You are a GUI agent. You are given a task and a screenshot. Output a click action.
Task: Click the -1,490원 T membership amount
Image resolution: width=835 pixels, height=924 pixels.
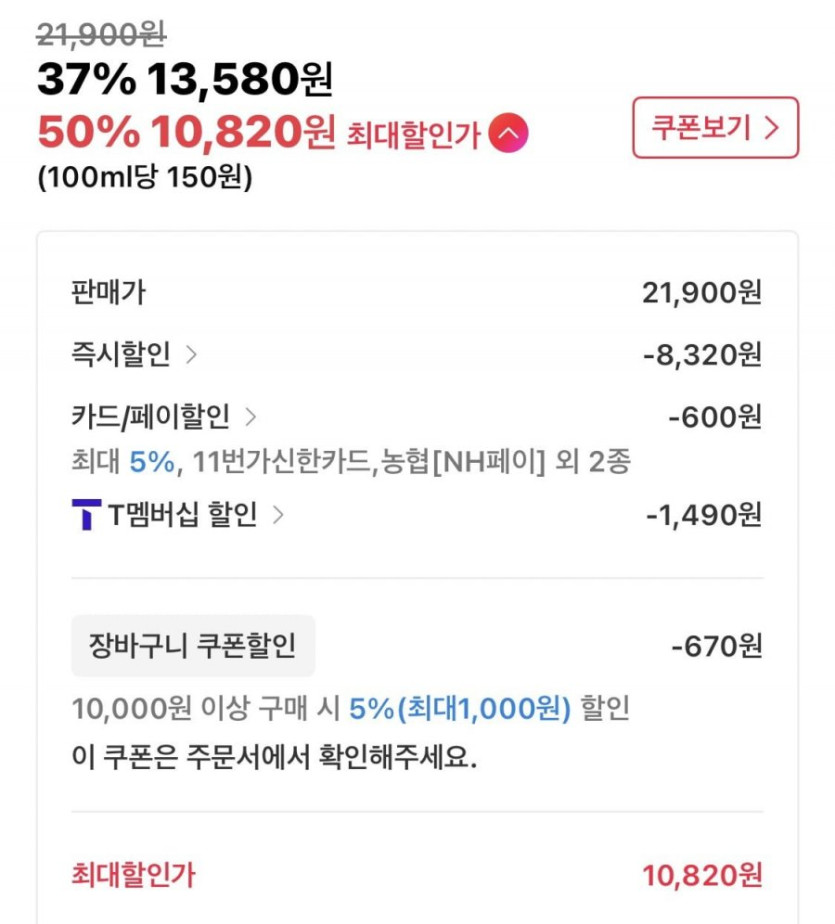703,515
